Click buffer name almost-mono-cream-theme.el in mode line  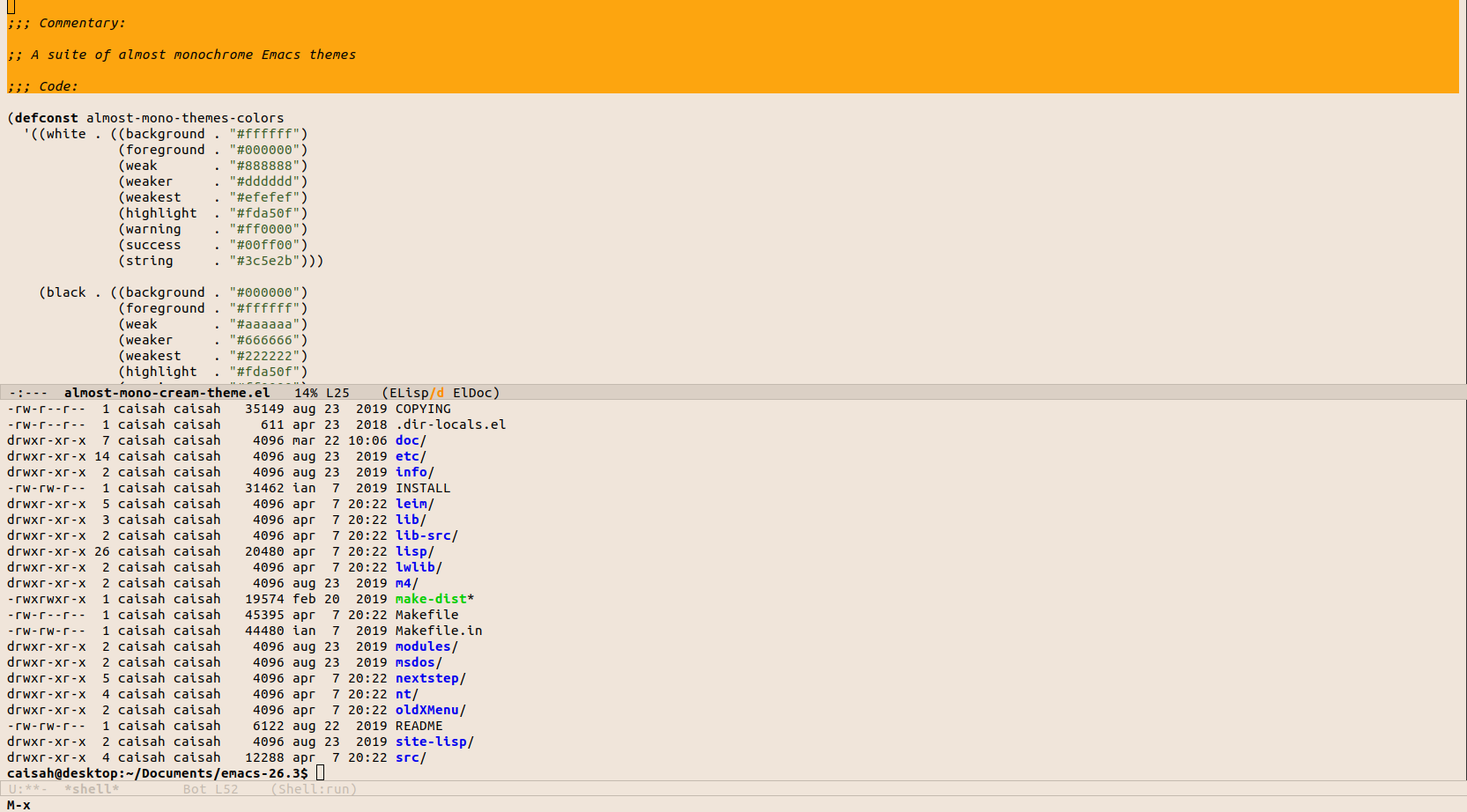[167, 393]
